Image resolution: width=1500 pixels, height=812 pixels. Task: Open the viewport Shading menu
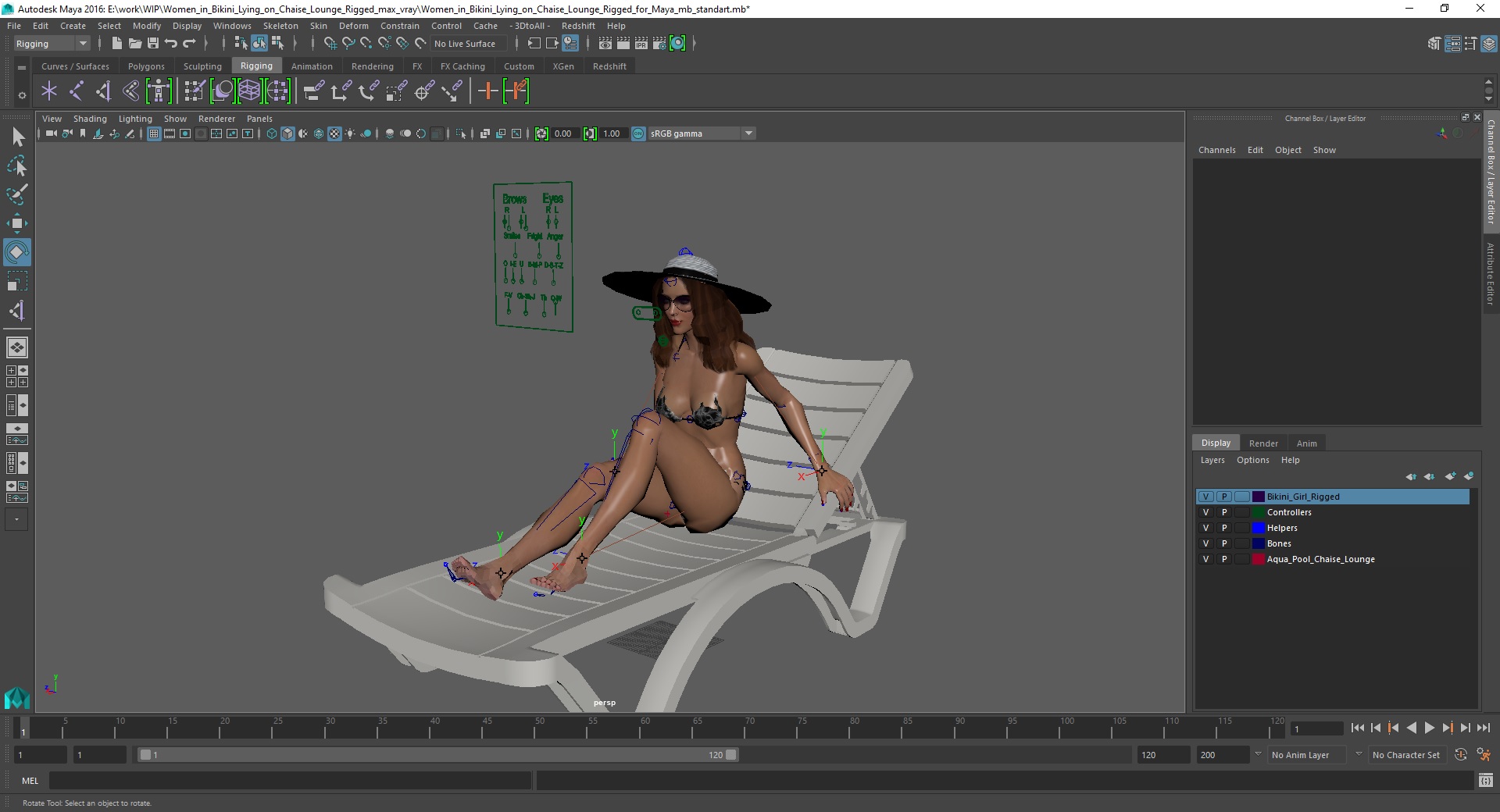point(90,119)
